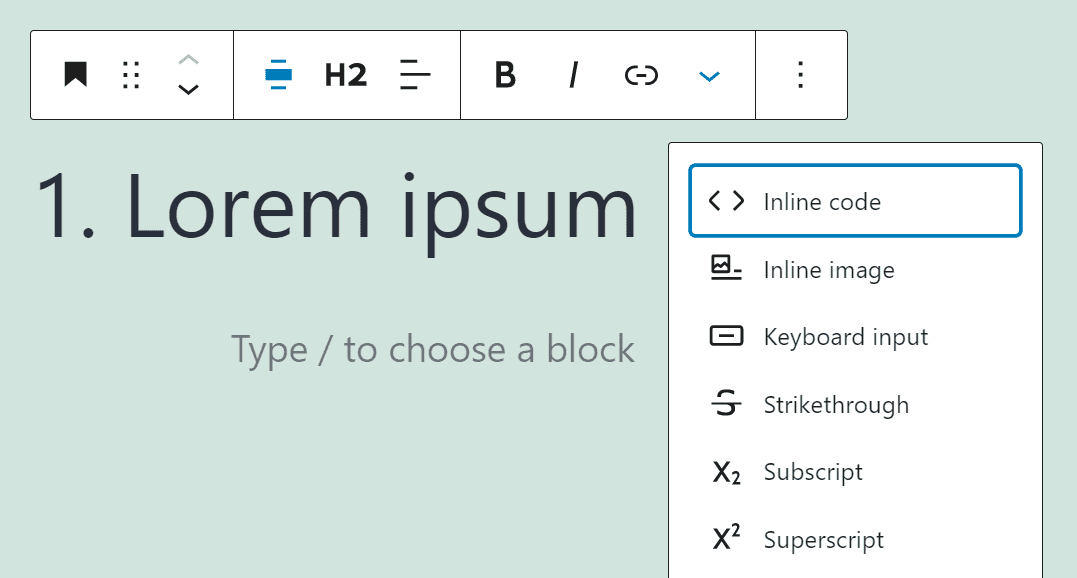
Task: Toggle Strikethrough formatting
Action: click(x=836, y=404)
